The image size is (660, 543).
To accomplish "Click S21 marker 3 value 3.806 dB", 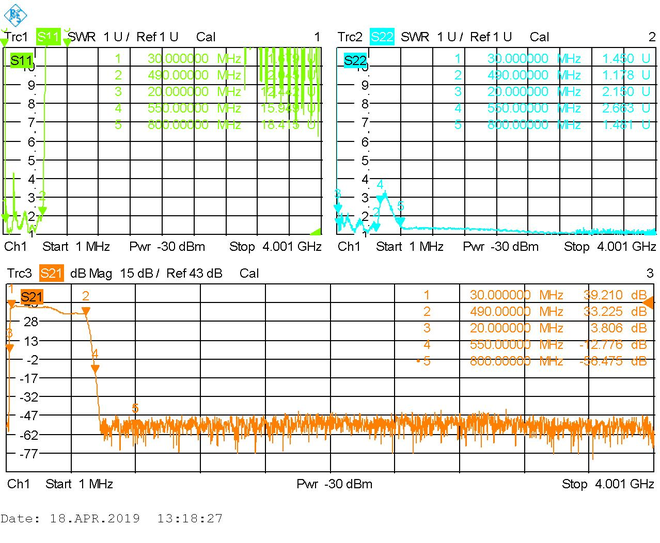I will (618, 328).
